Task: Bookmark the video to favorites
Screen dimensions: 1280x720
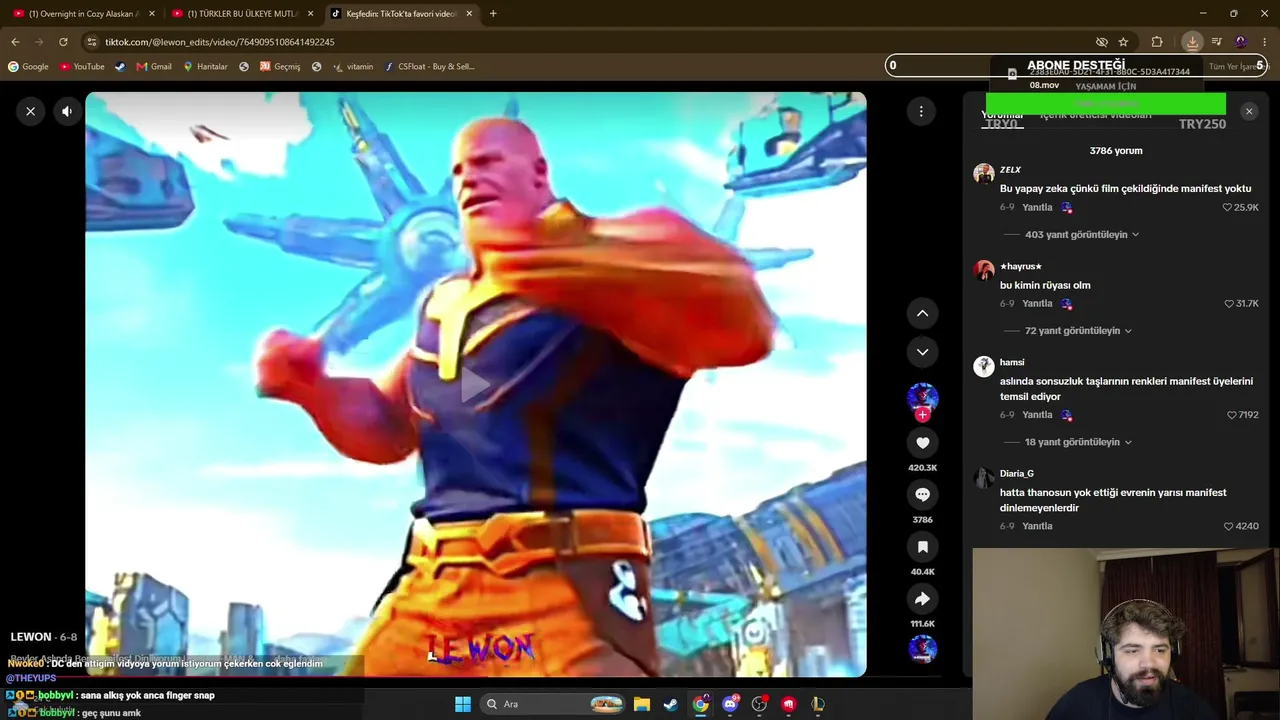Action: [x=922, y=547]
